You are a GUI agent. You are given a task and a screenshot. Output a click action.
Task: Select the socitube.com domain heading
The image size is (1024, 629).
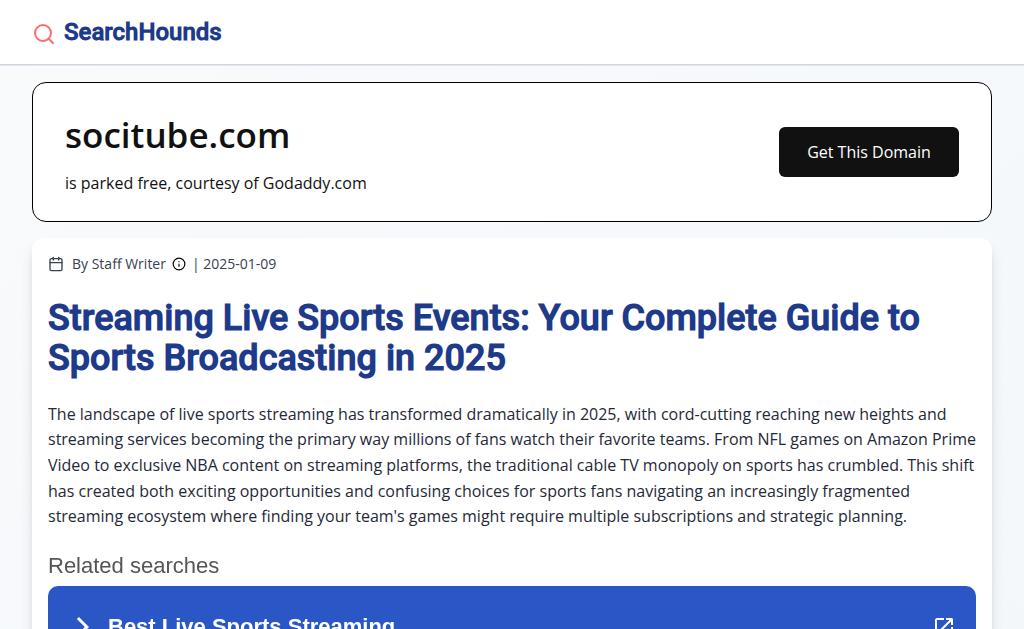click(177, 136)
